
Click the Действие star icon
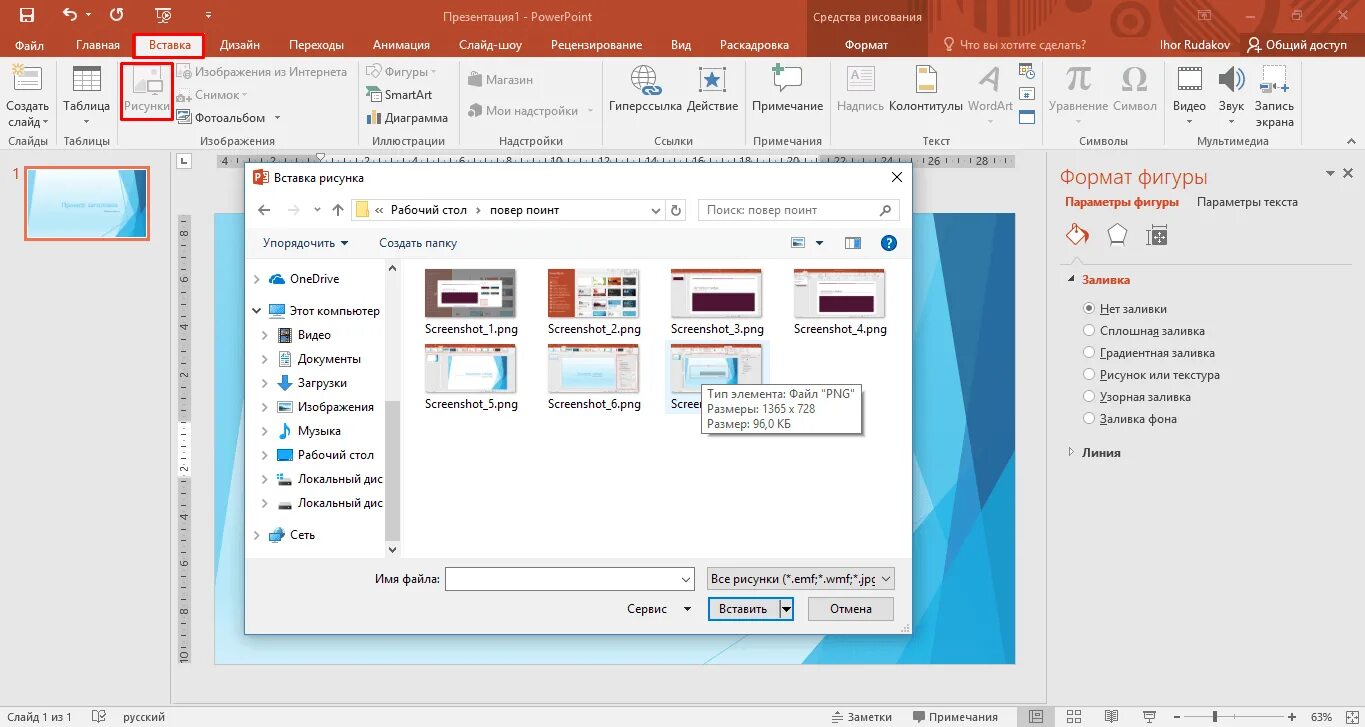tap(712, 80)
